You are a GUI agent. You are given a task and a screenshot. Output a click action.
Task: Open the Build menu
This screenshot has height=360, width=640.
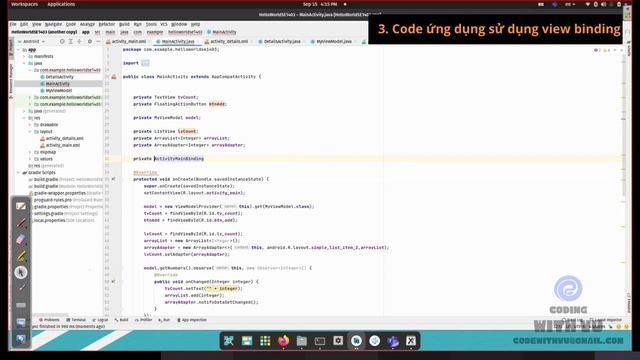(124, 24)
